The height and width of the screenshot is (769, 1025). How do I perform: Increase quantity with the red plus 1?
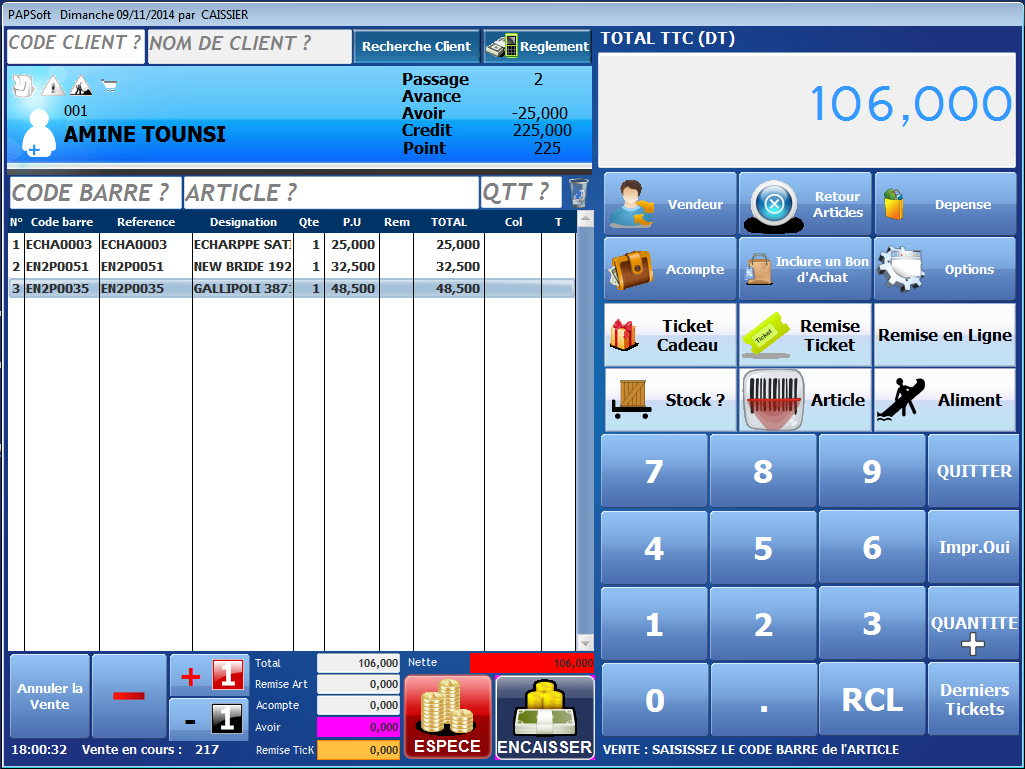209,676
